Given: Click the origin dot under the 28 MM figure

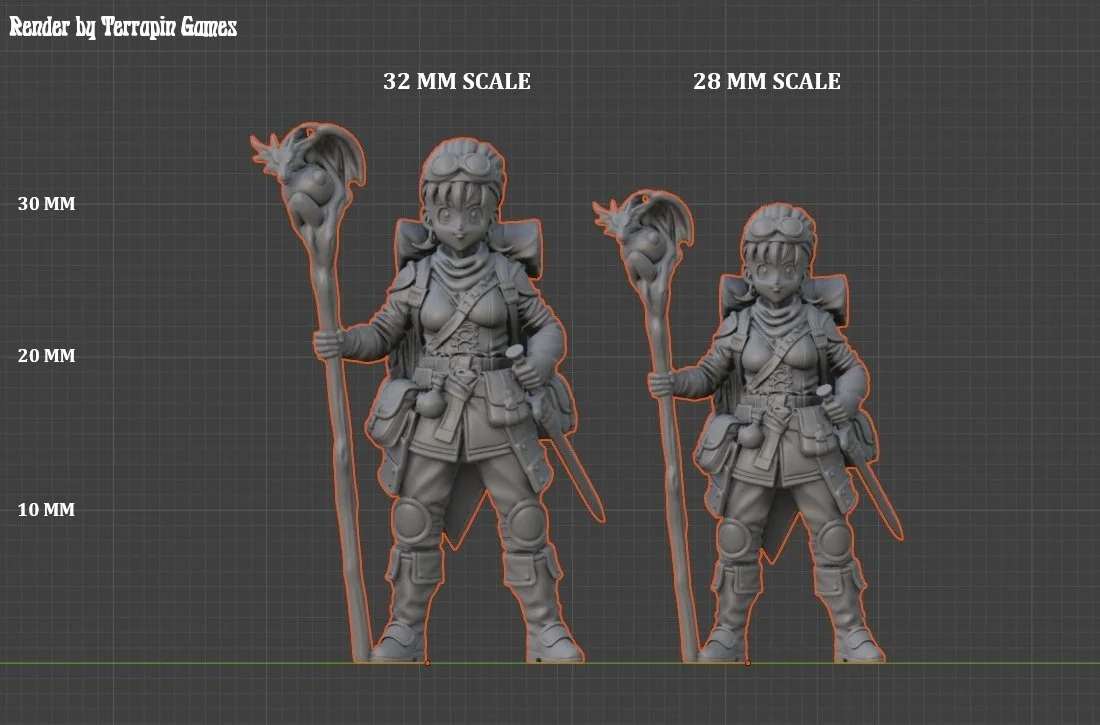Looking at the screenshot, I should click(748, 663).
